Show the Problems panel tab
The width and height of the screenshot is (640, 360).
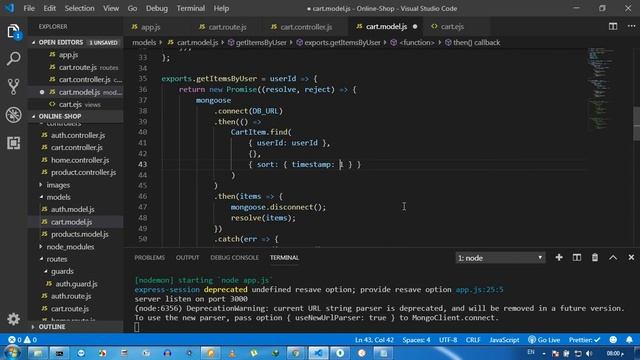tap(149, 258)
